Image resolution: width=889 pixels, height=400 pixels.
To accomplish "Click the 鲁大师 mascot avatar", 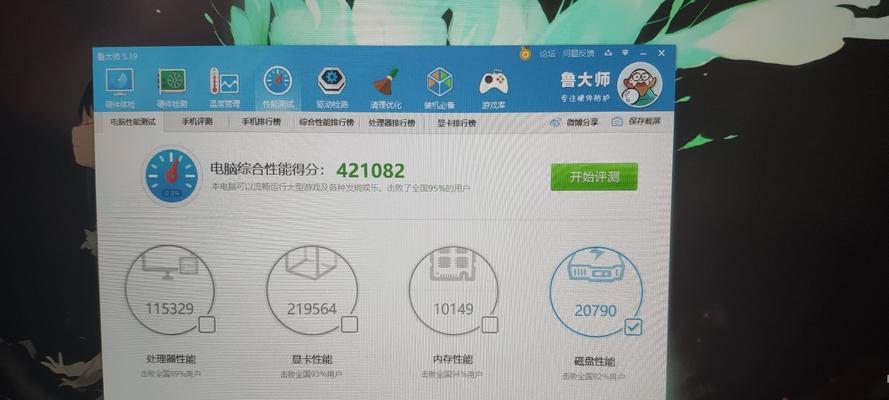I will [x=639, y=85].
